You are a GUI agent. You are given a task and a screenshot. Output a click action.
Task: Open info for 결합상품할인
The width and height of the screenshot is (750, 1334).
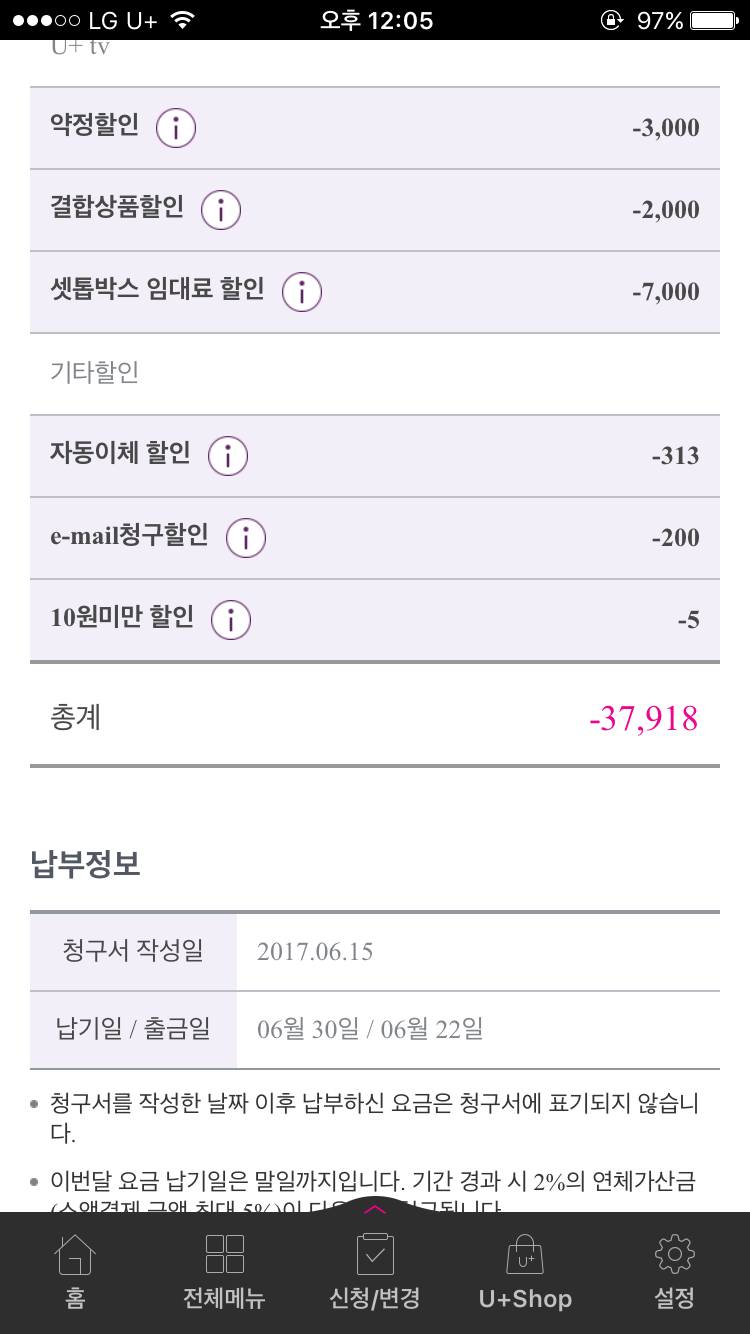point(221,210)
